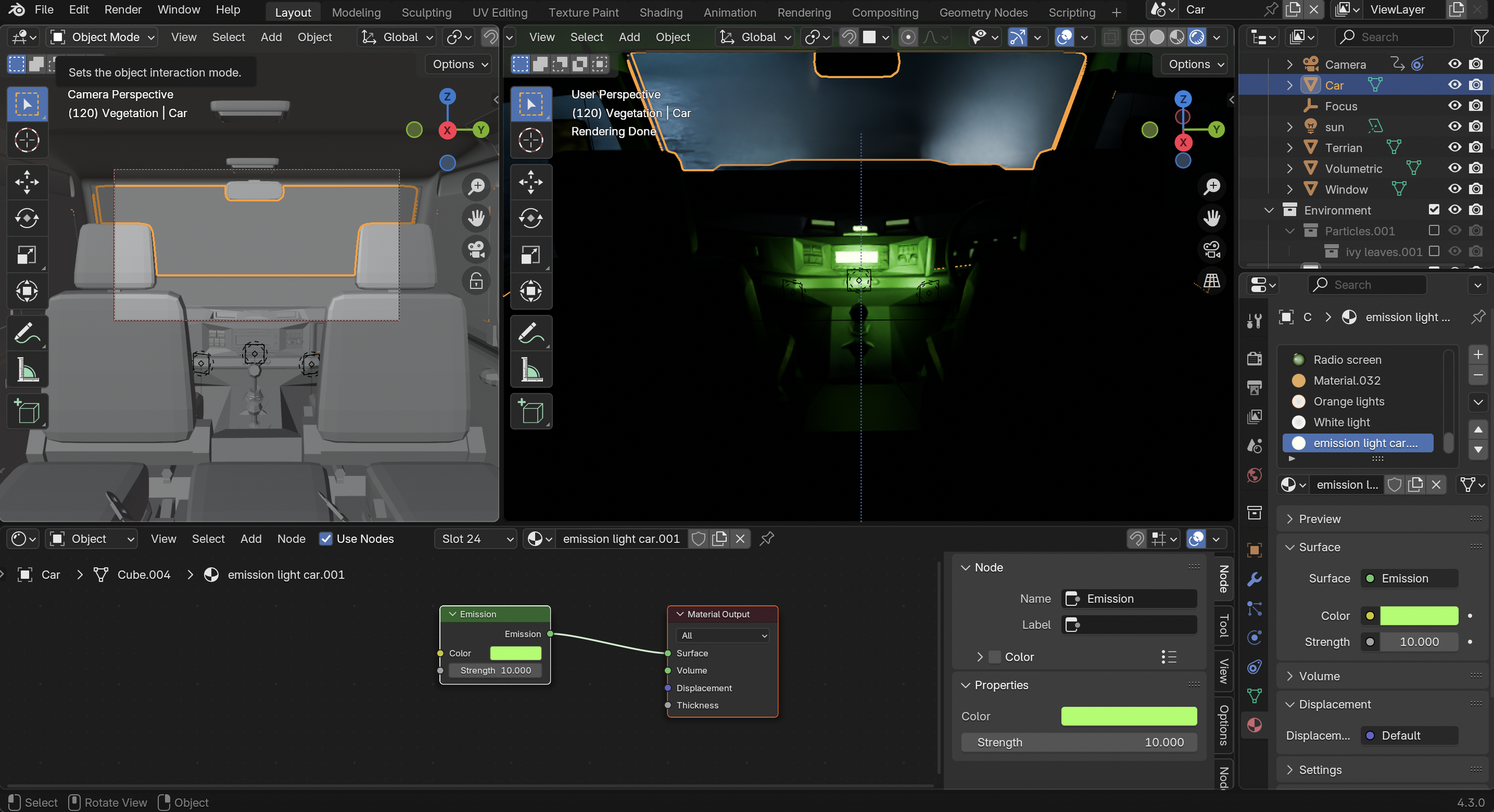This screenshot has height=812, width=1494.
Task: Select the Annotate tool in left viewport
Action: pyautogui.click(x=27, y=333)
